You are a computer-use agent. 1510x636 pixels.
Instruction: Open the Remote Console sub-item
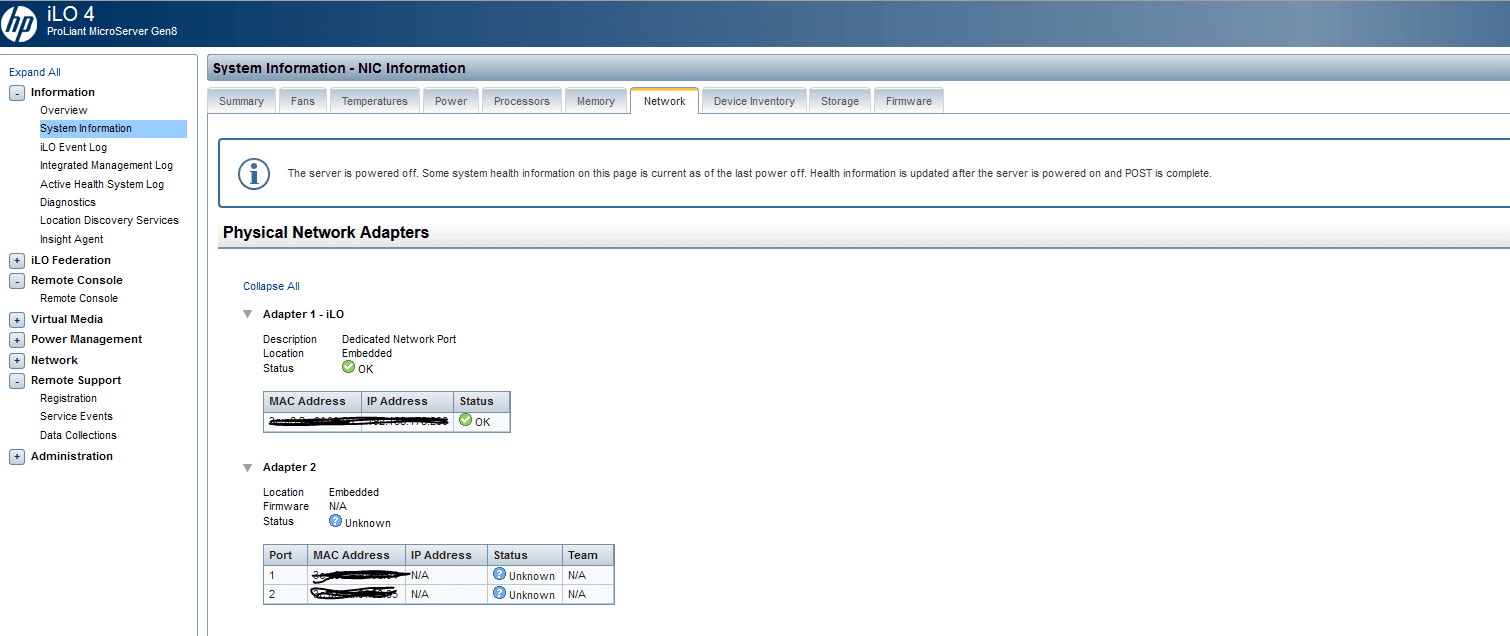(79, 298)
